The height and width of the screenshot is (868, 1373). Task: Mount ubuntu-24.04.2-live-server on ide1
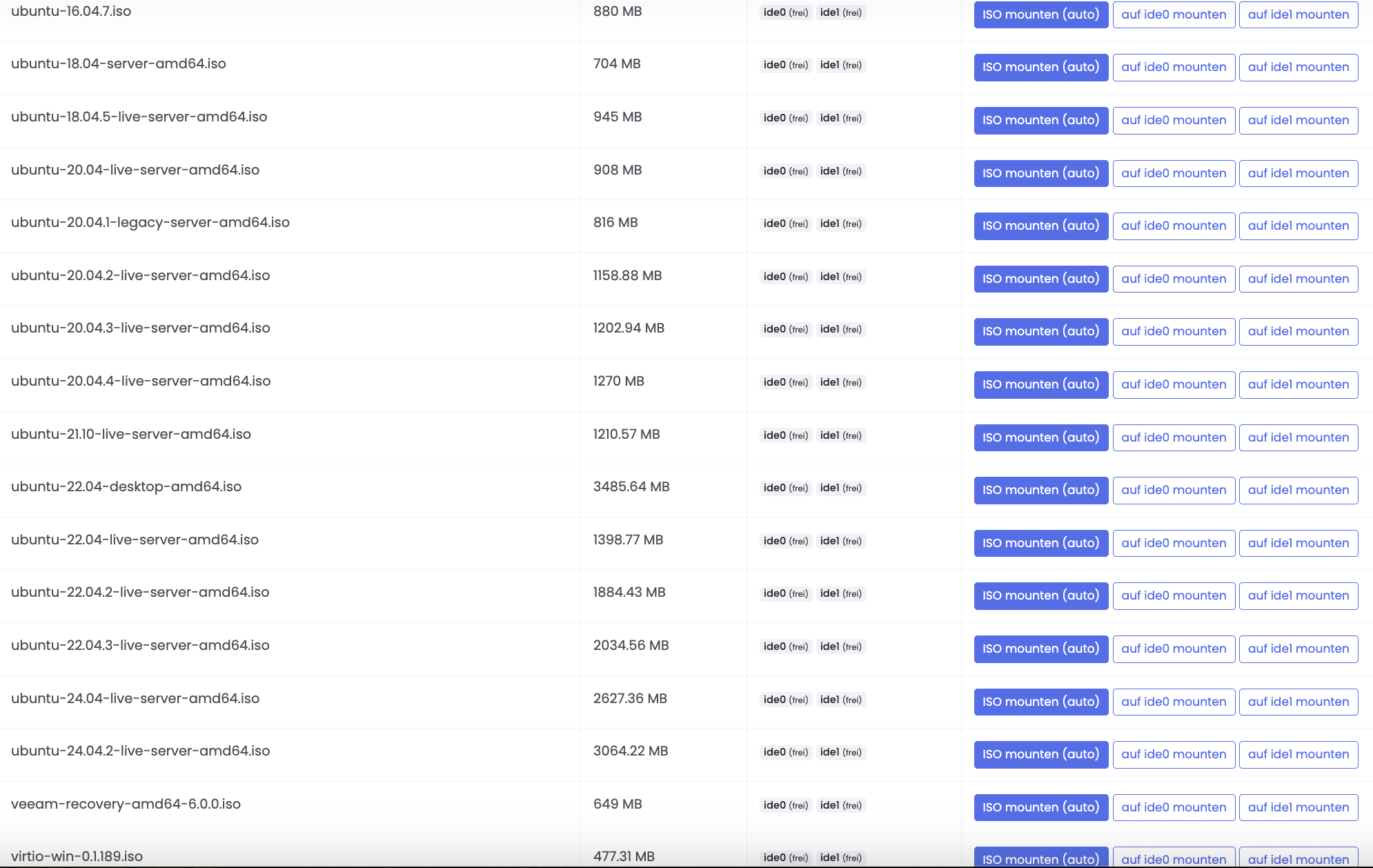pos(1298,754)
